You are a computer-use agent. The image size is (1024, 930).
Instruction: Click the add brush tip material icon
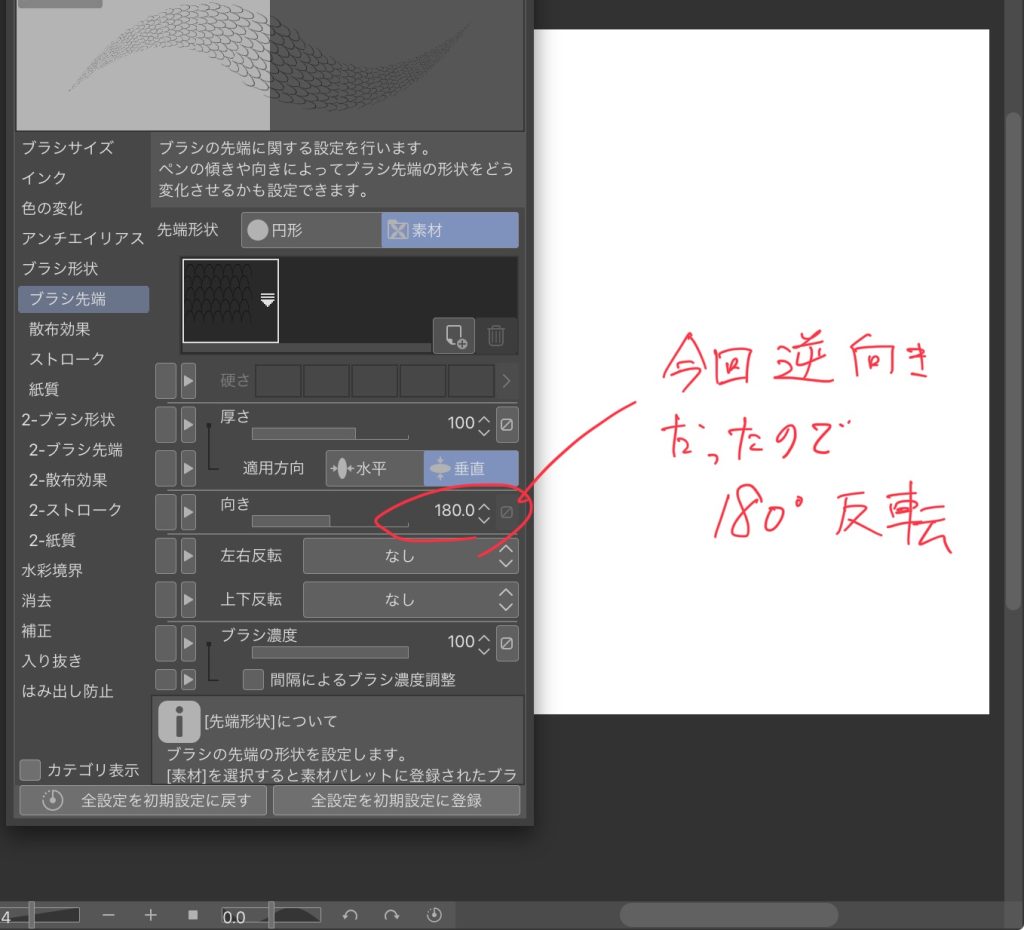click(x=453, y=336)
